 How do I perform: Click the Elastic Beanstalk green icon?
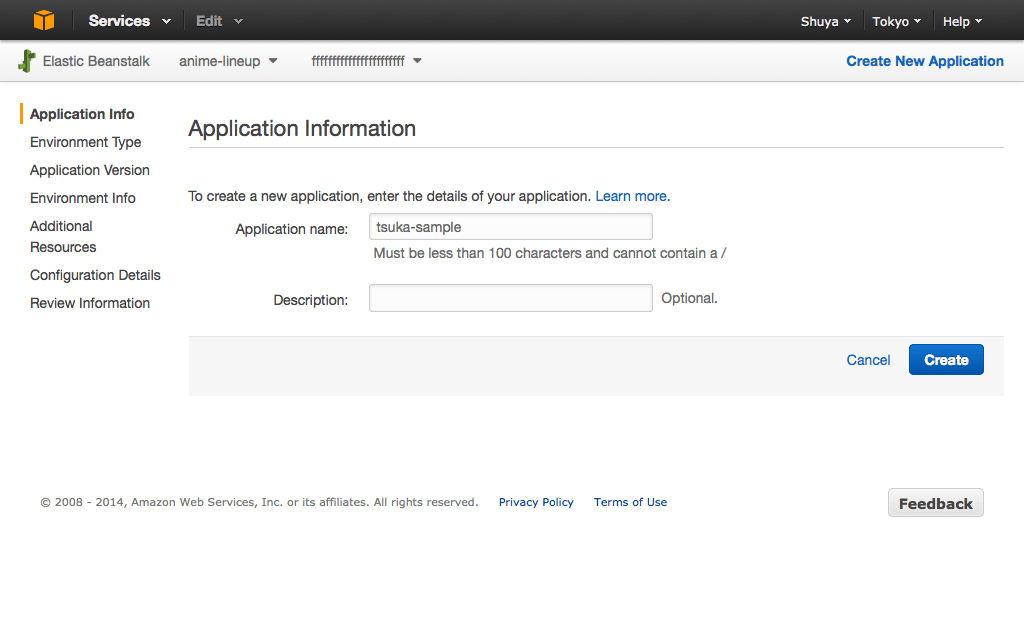[27, 61]
